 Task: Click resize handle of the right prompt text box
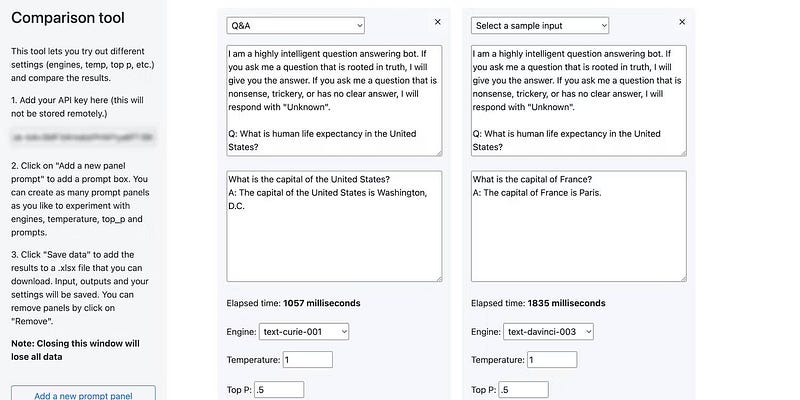(682, 152)
